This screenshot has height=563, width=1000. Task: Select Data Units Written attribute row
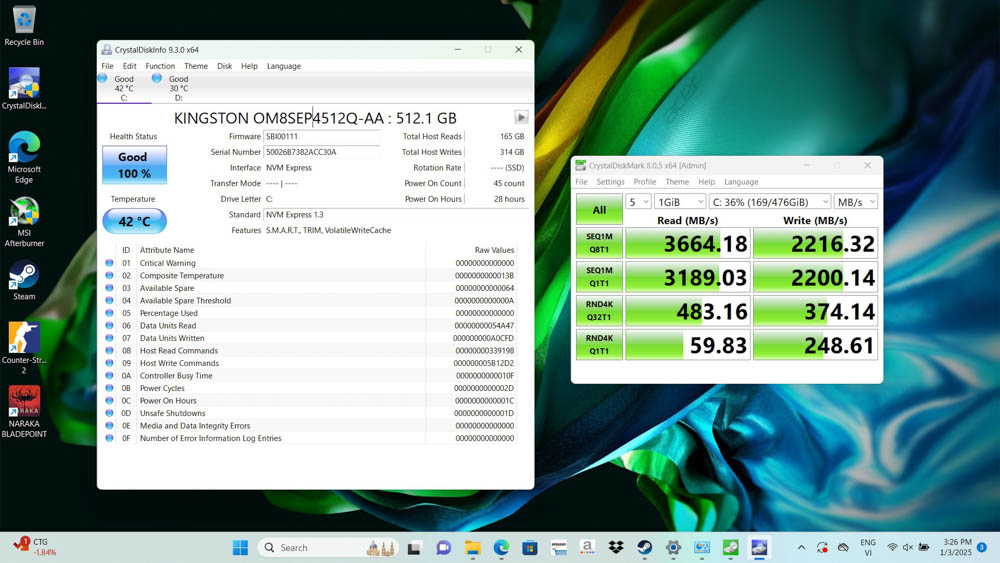tap(310, 338)
